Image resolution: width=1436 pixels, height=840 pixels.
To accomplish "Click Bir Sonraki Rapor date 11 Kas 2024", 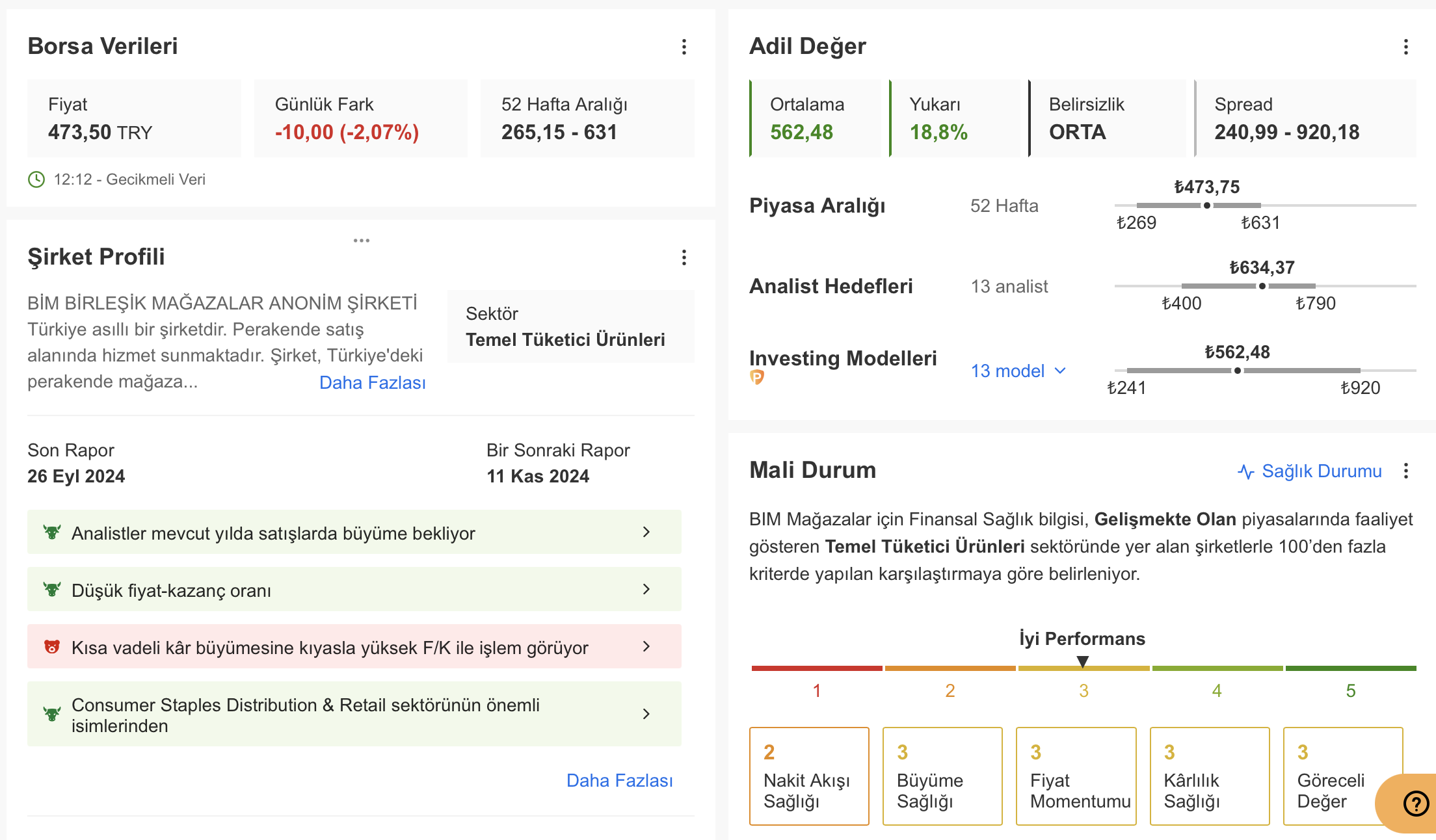I will point(538,476).
